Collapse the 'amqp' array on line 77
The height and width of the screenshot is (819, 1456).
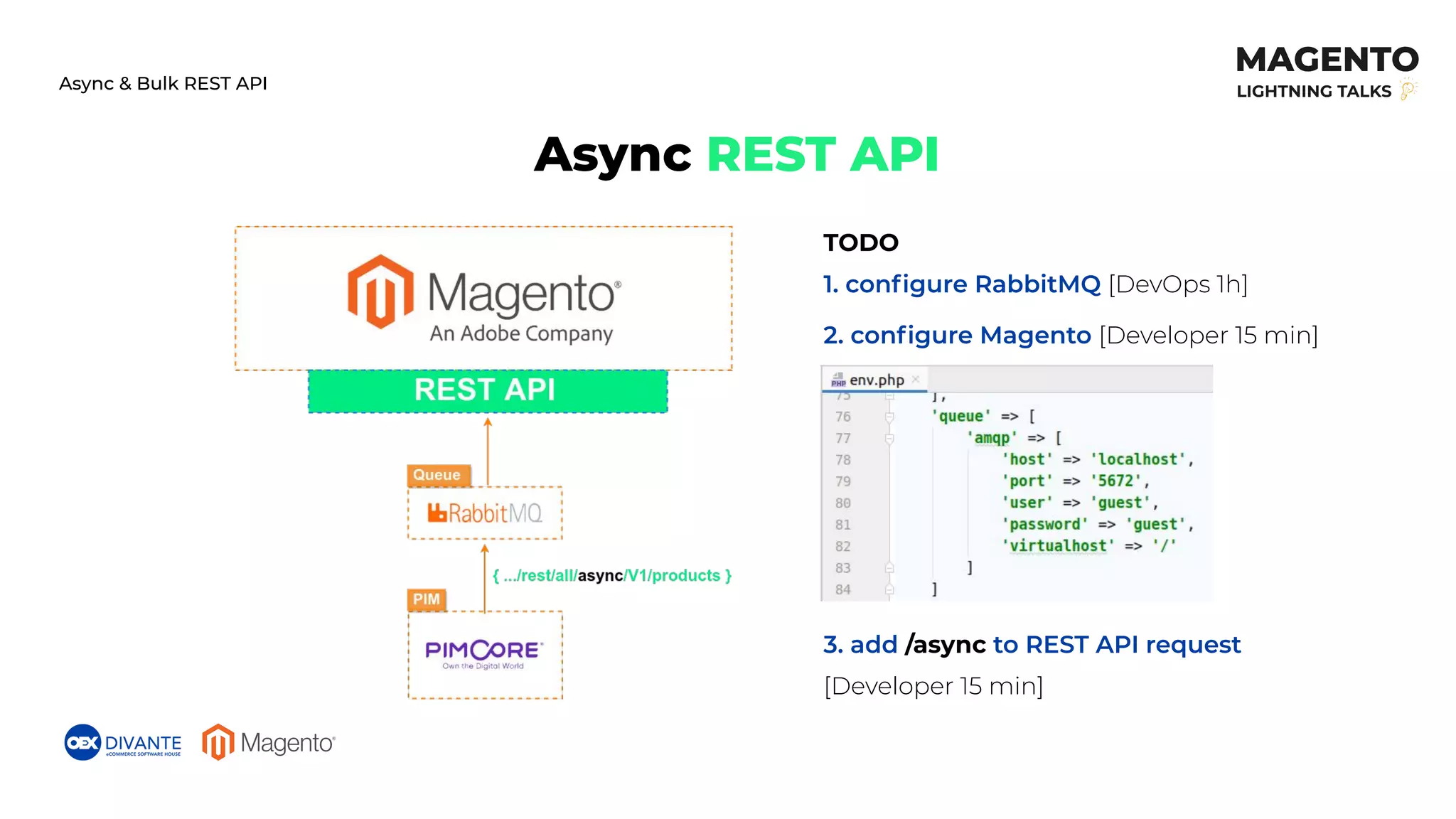coord(889,439)
